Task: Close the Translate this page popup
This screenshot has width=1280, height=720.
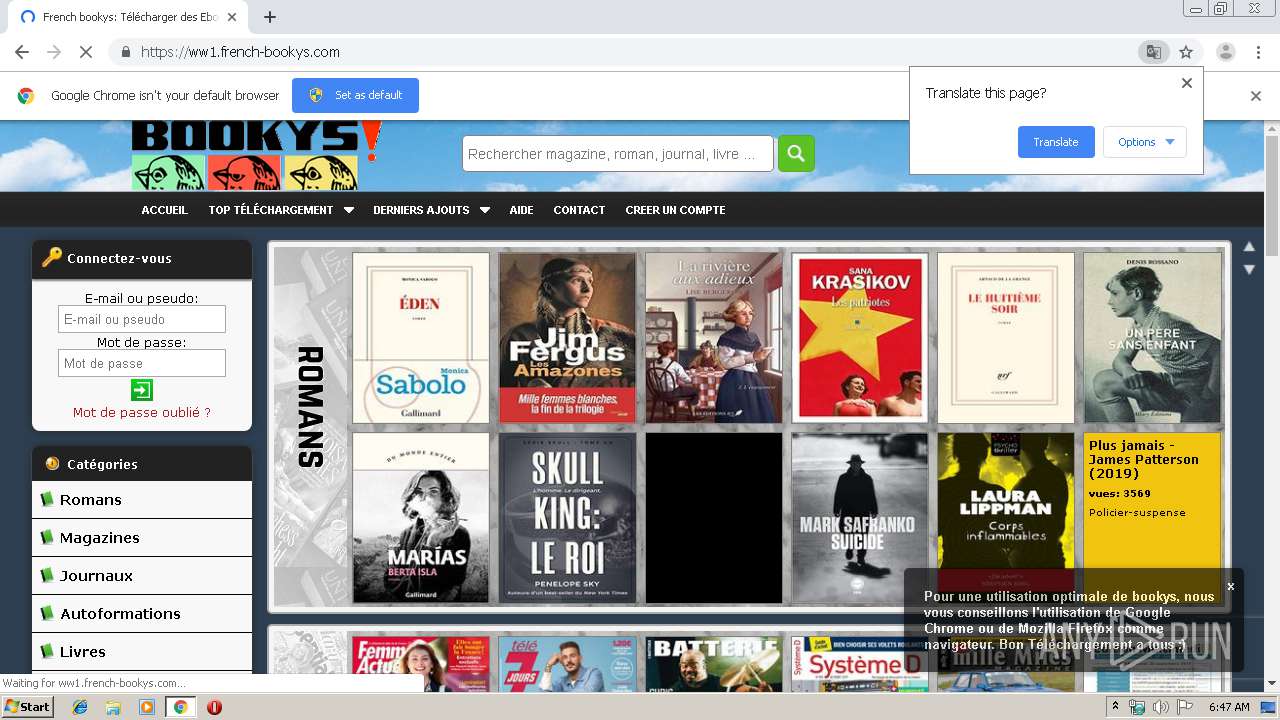Action: [x=1187, y=83]
